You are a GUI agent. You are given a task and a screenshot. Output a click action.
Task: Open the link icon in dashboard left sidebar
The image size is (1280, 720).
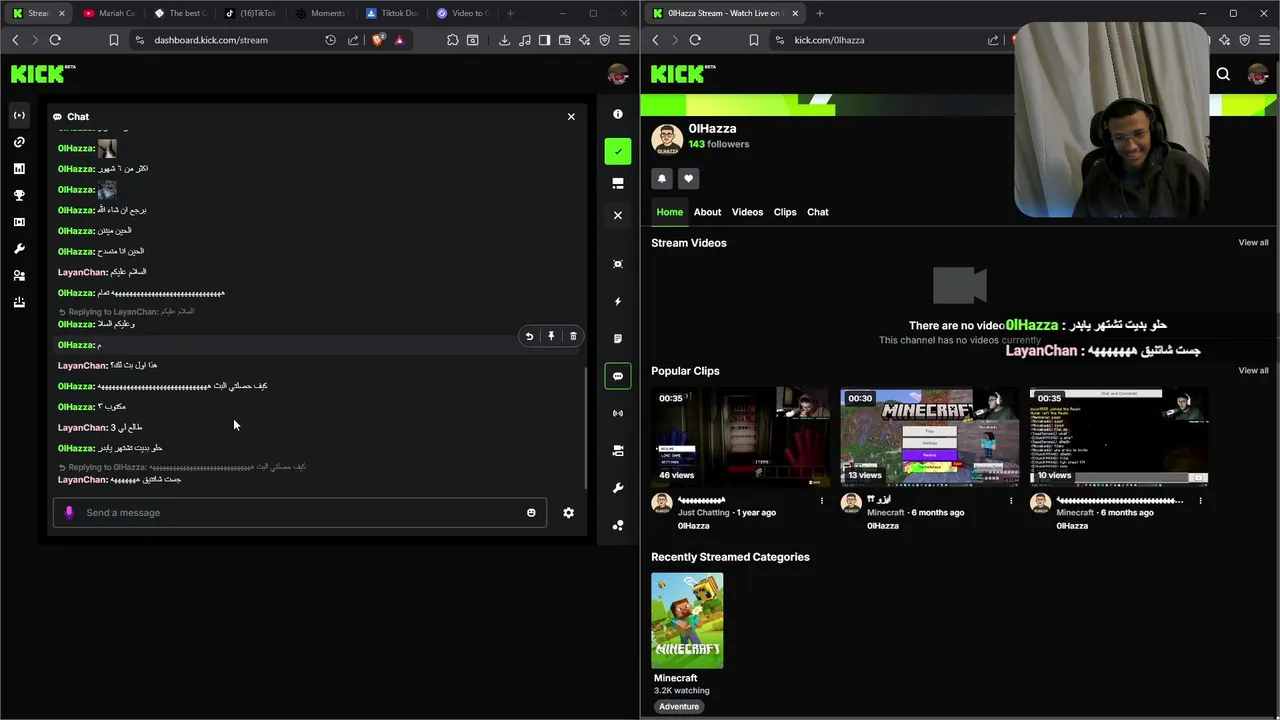[19, 142]
